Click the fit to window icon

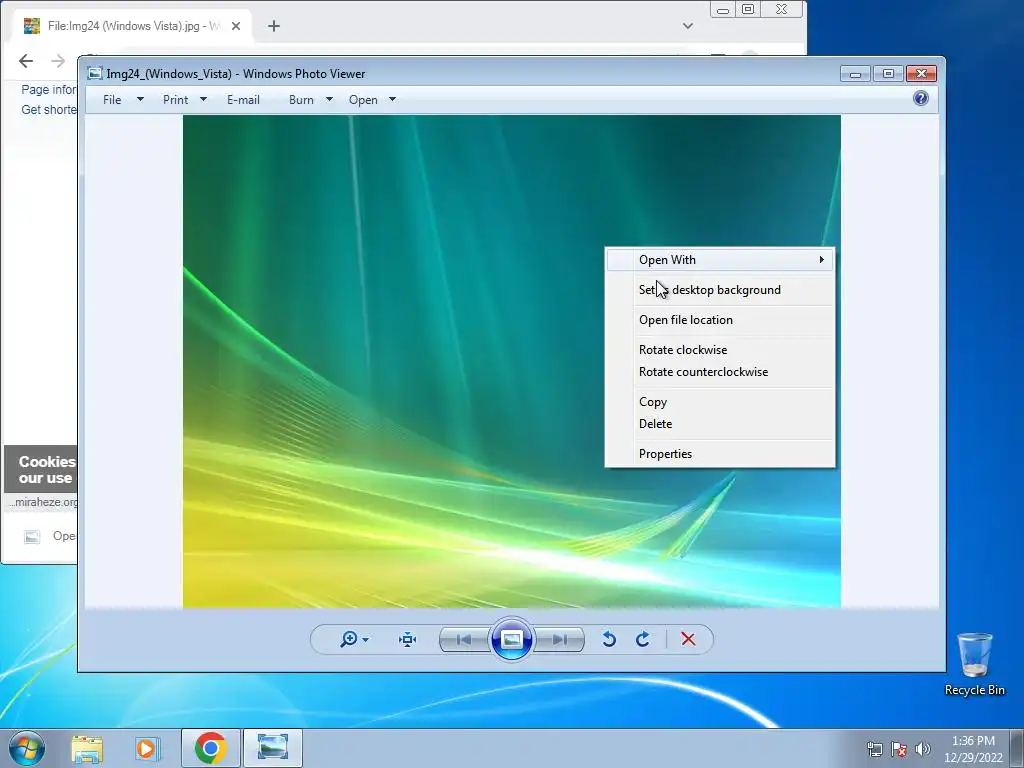tap(408, 639)
